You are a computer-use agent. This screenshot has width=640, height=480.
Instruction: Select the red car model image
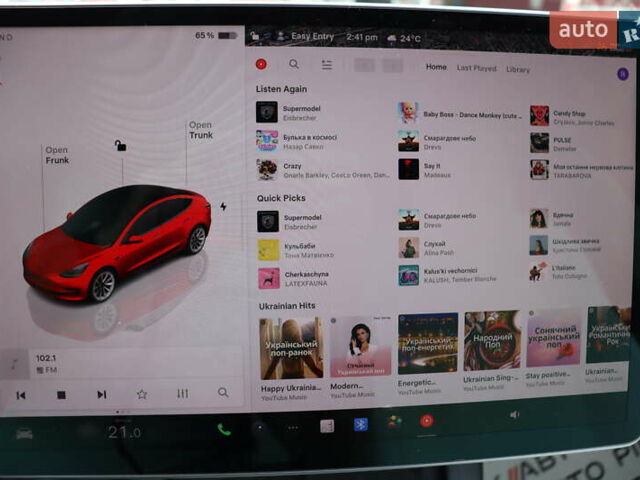tap(118, 243)
